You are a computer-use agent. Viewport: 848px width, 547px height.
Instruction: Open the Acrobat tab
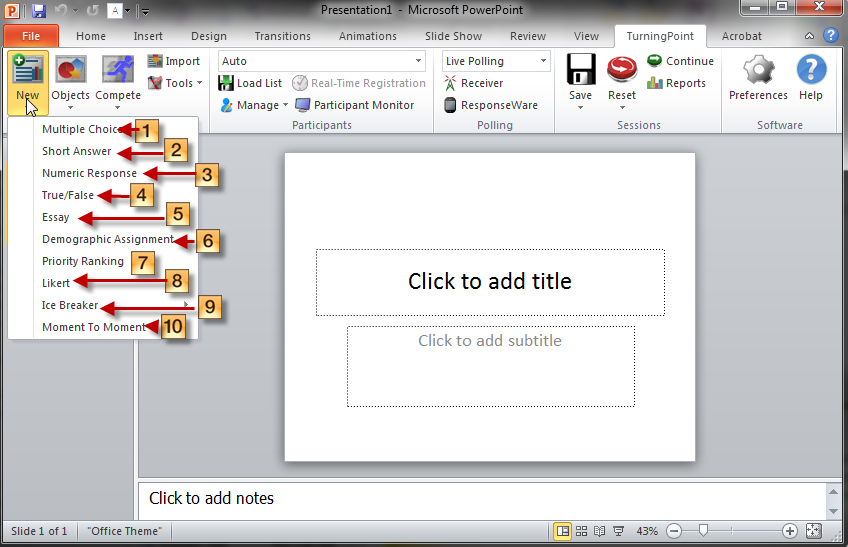(741, 36)
